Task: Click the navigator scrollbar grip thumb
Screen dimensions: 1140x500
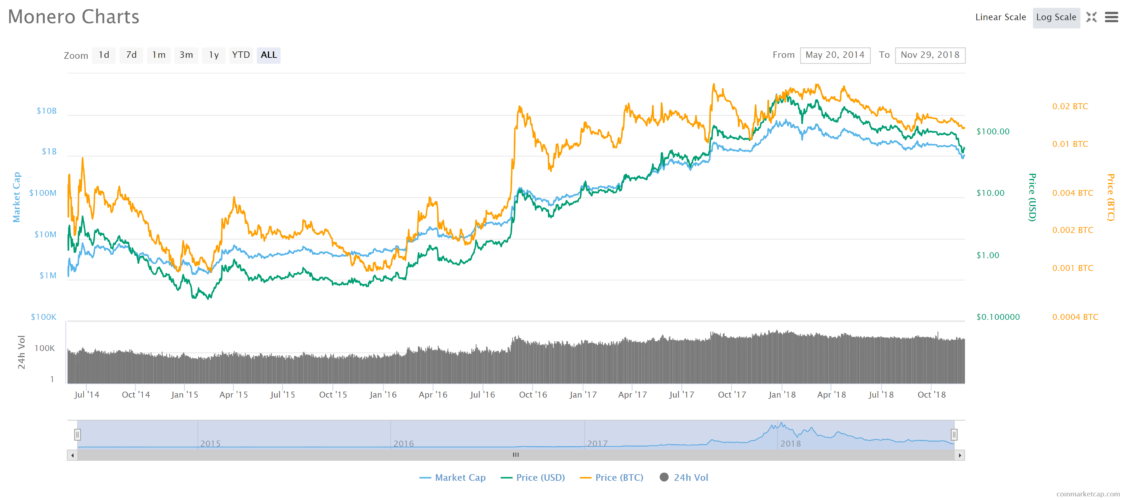Action: pos(515,455)
